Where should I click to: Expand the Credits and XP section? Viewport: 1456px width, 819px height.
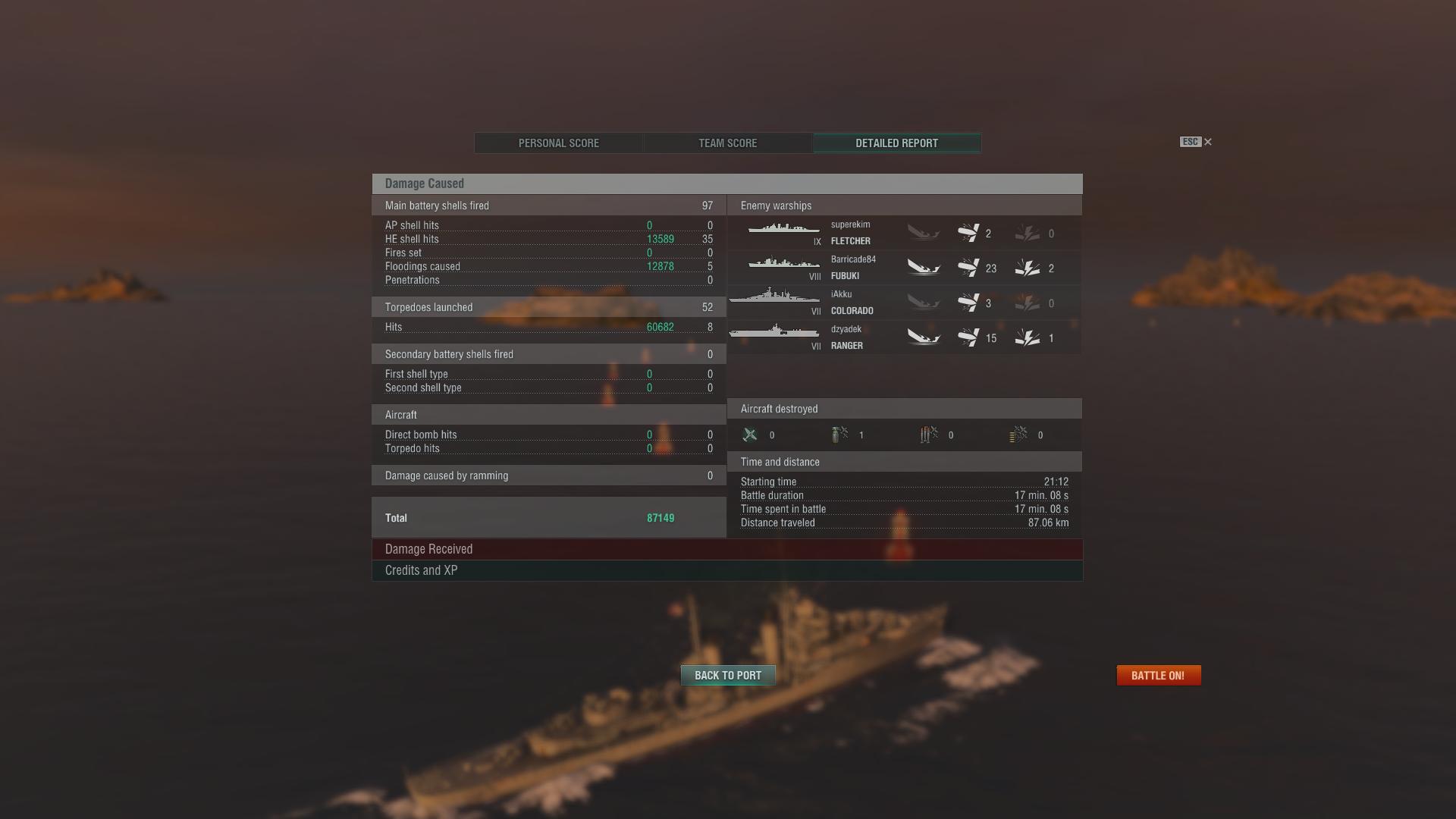[727, 570]
